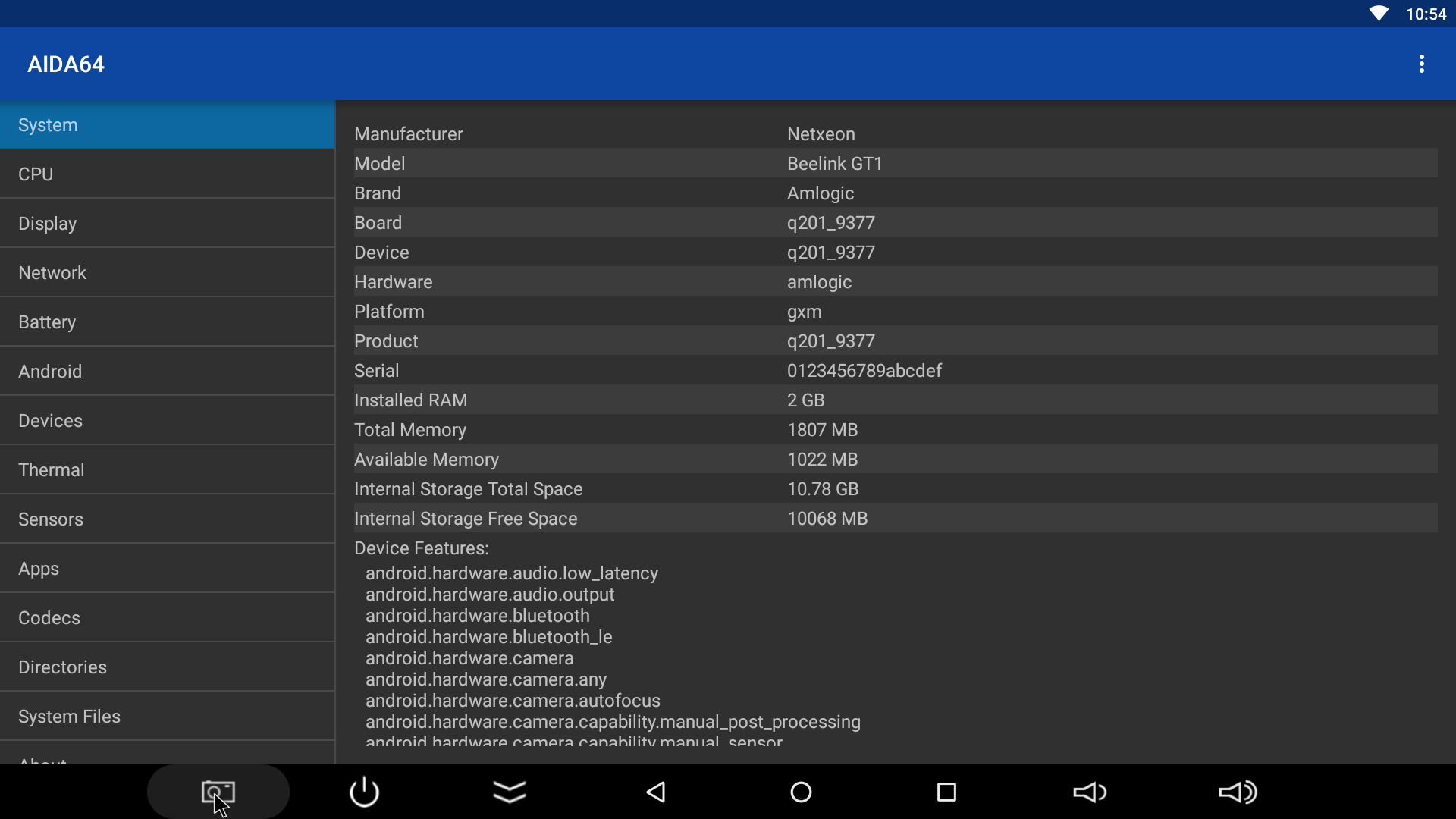The width and height of the screenshot is (1456, 819).
Task: Open the System Files category
Action: pyautogui.click(x=168, y=717)
